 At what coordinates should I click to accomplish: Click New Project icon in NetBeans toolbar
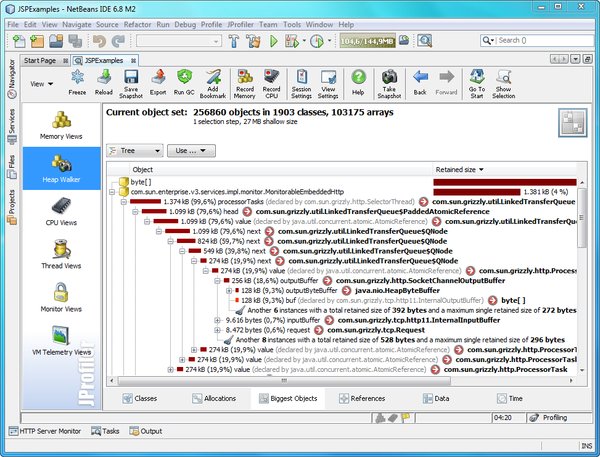pos(38,41)
